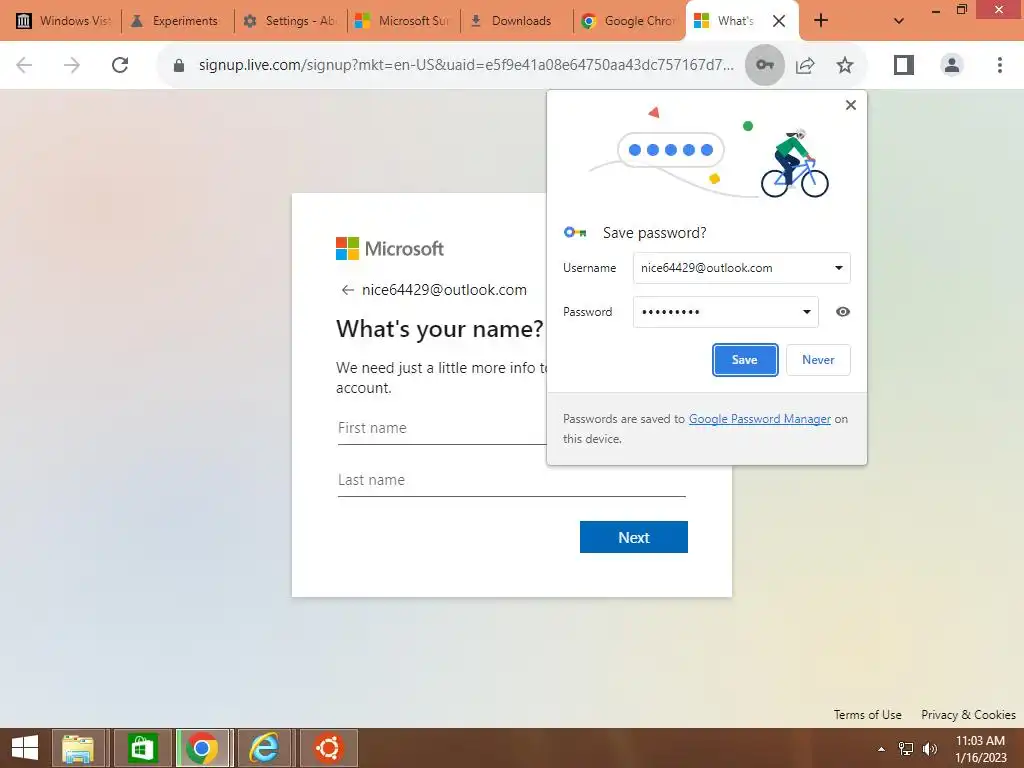
Task: Click the volume speaker tray icon
Action: [929, 749]
